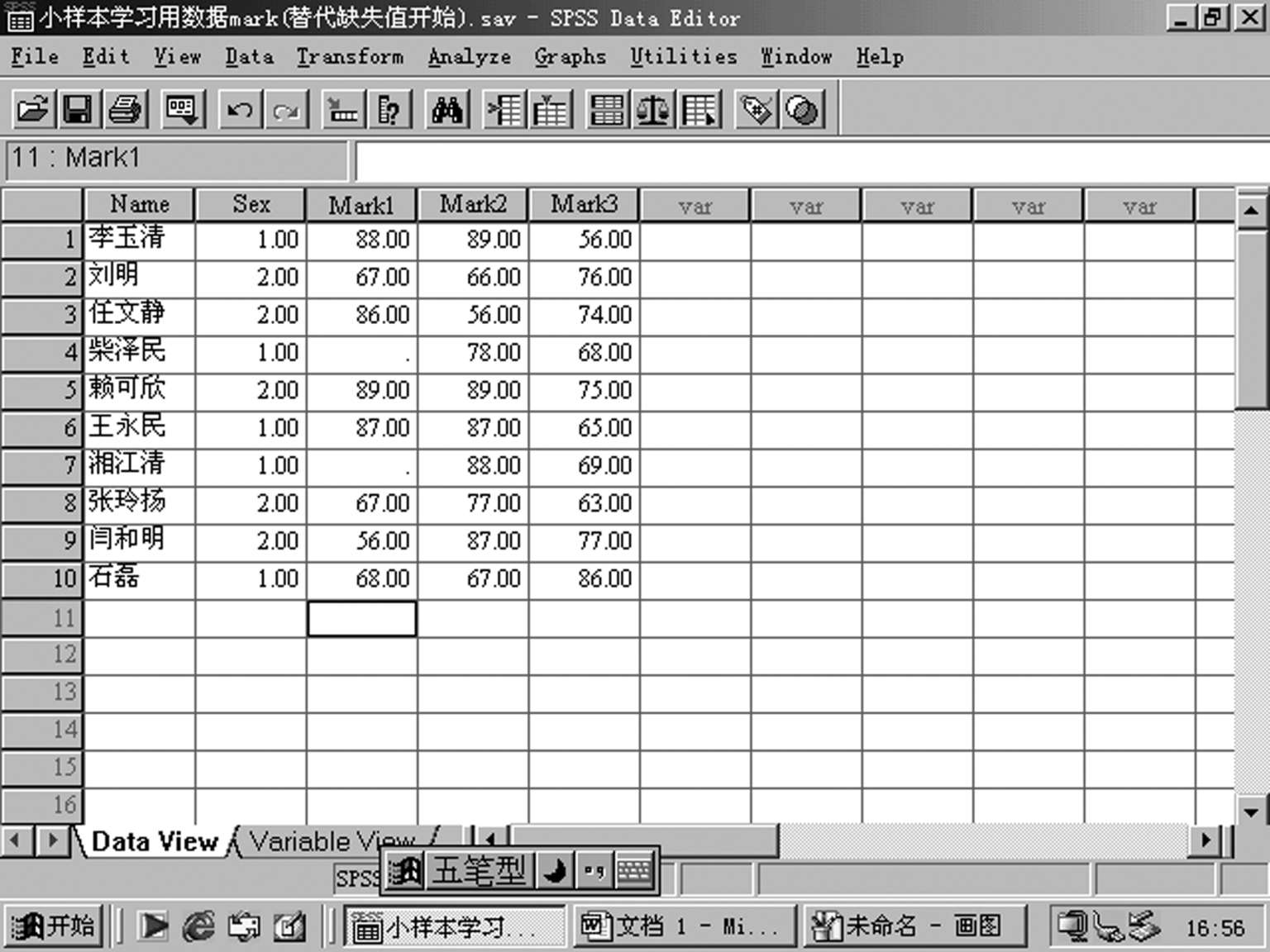This screenshot has width=1270, height=952.
Task: Open the Variables info toolbar icon
Action: point(389,109)
